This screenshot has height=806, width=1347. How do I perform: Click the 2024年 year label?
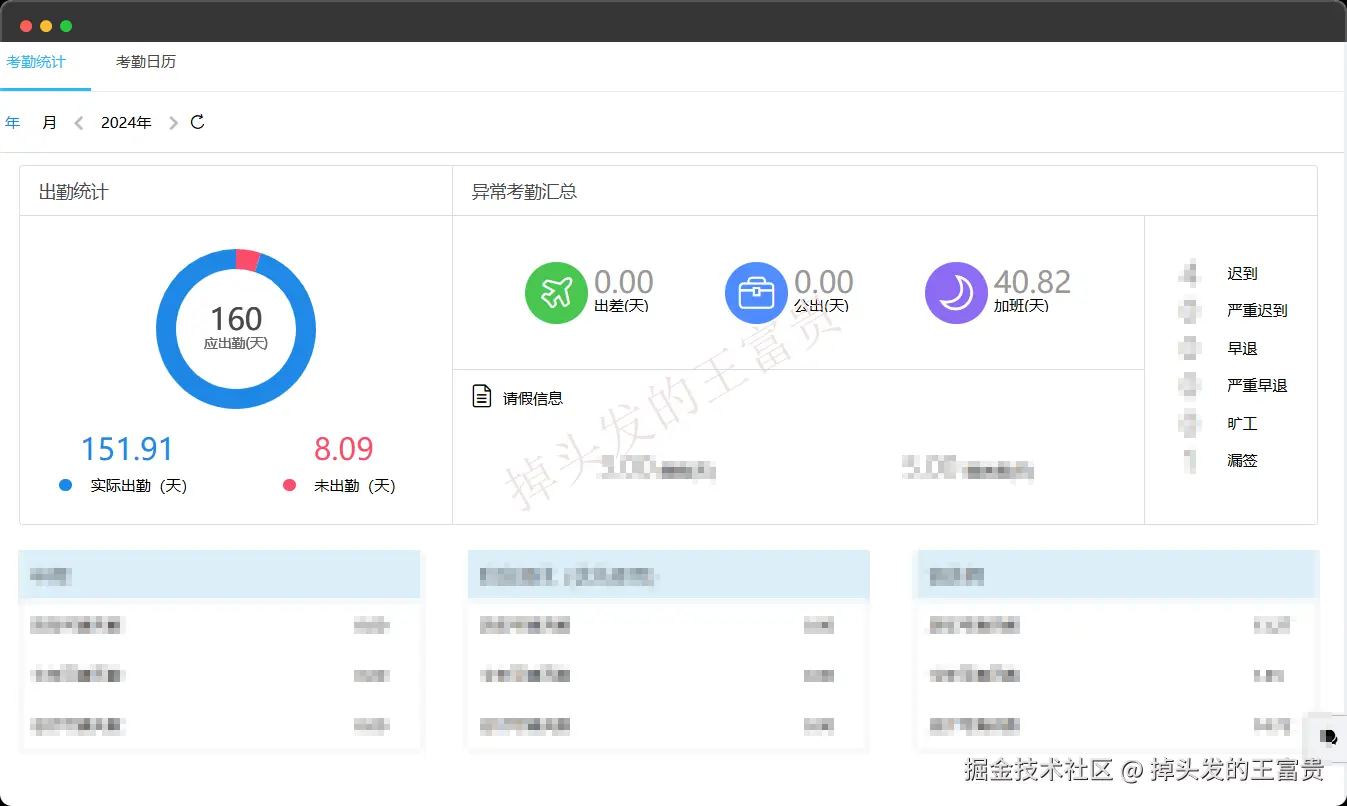click(x=127, y=123)
